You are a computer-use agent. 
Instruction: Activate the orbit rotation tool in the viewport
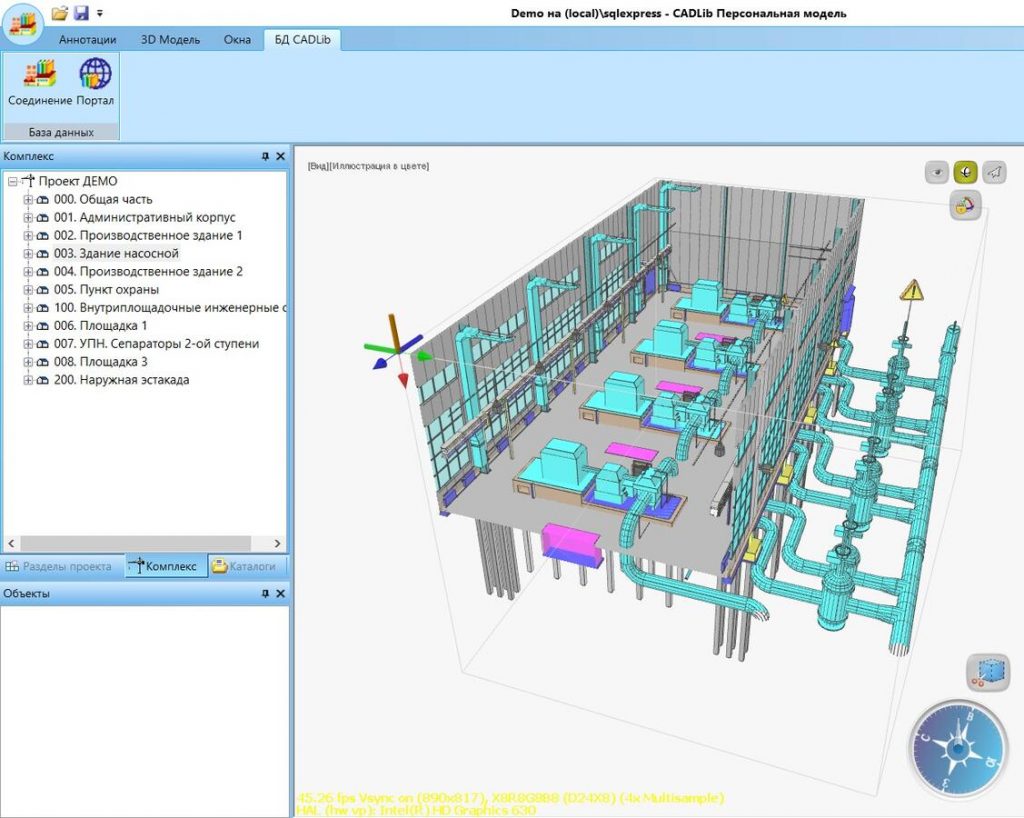[x=965, y=171]
